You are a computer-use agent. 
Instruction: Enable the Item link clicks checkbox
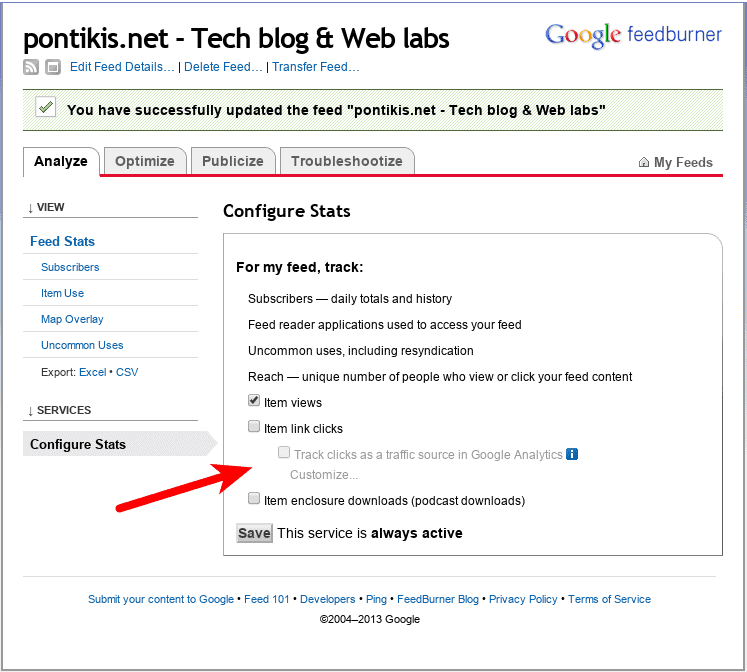pos(254,426)
